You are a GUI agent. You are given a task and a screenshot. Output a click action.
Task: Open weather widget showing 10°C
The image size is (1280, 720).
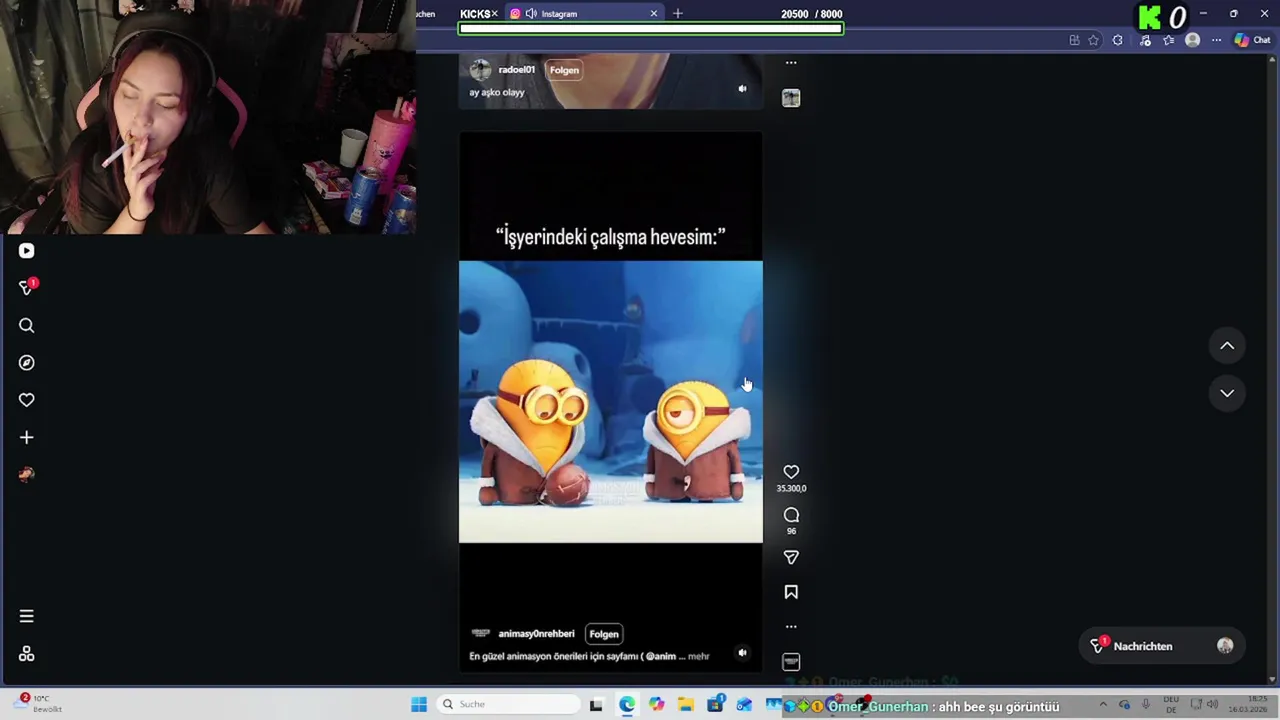click(40, 703)
